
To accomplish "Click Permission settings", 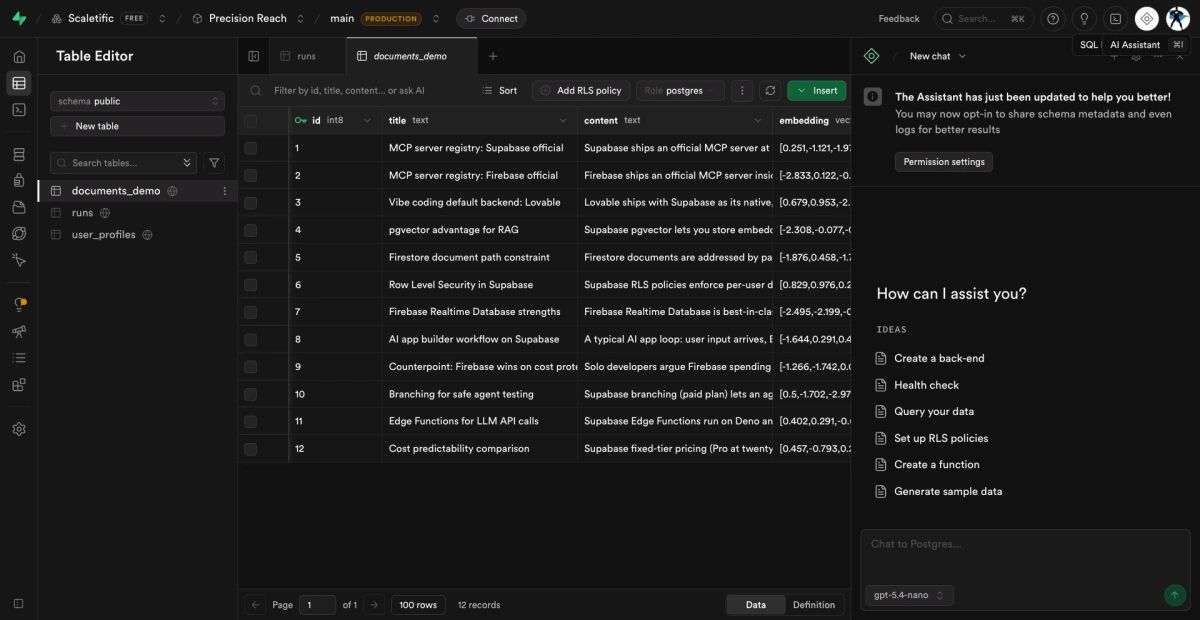I will click(x=944, y=161).
